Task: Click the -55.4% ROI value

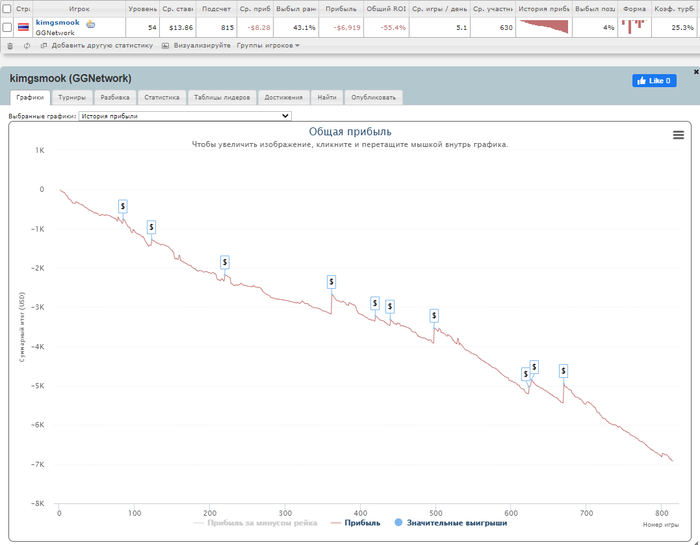Action: point(393,28)
